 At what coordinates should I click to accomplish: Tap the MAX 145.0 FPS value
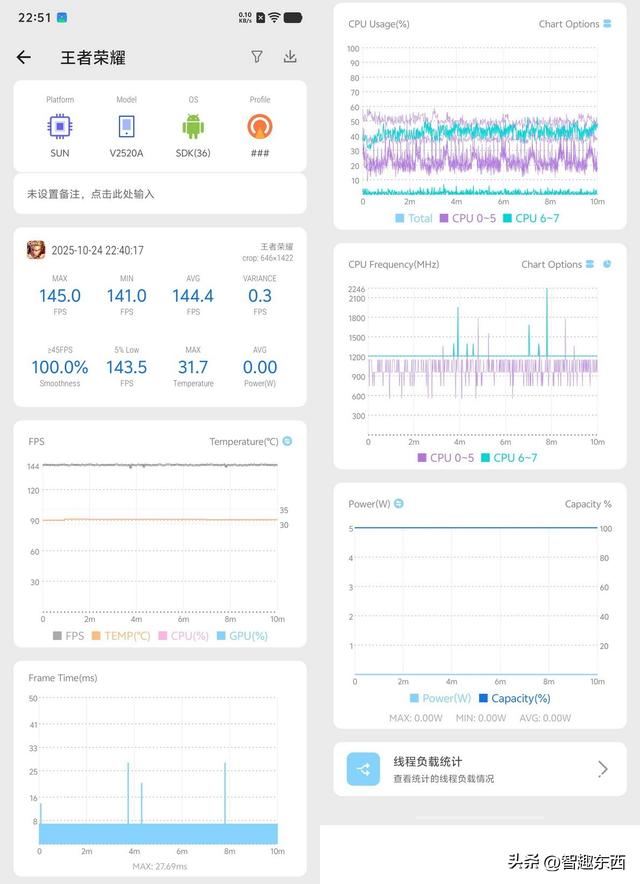pyautogui.click(x=60, y=295)
